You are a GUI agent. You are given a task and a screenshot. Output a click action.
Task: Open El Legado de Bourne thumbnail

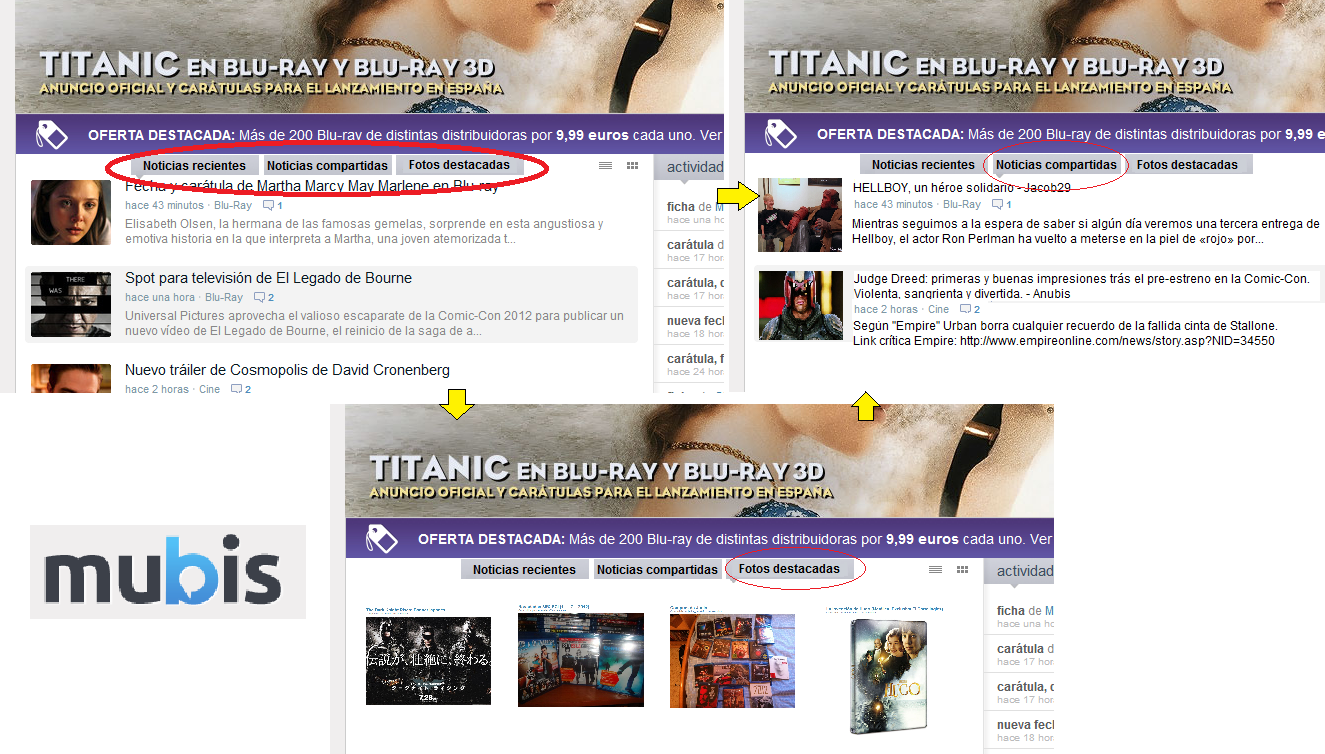pos(71,304)
